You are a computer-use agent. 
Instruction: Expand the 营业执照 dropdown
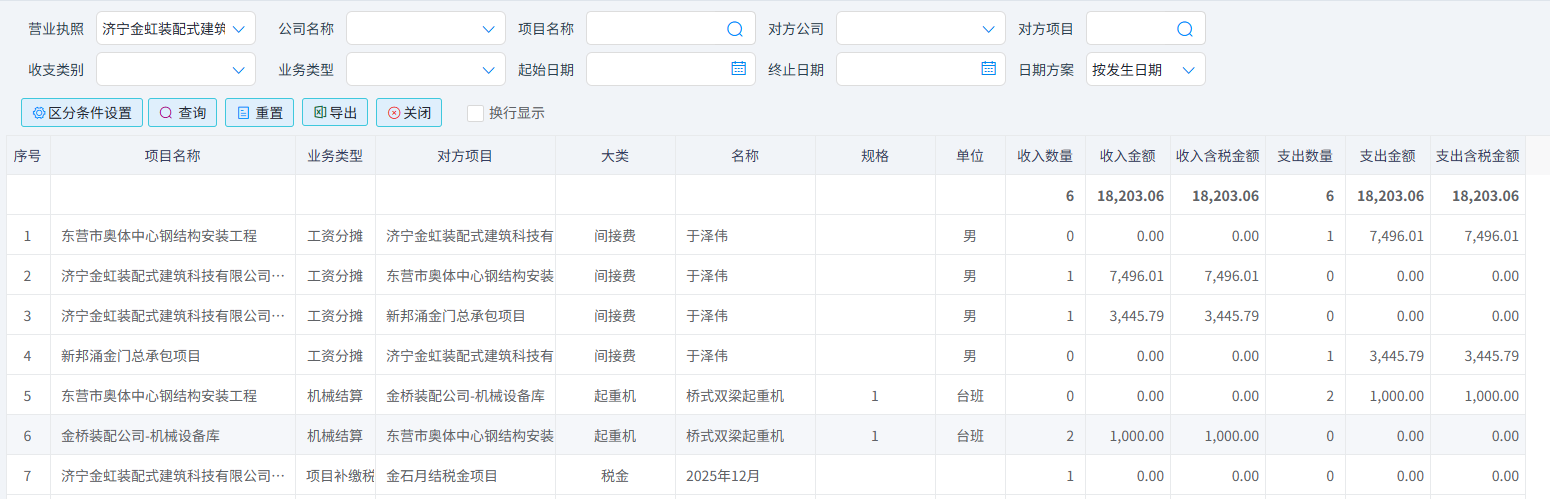click(176, 29)
